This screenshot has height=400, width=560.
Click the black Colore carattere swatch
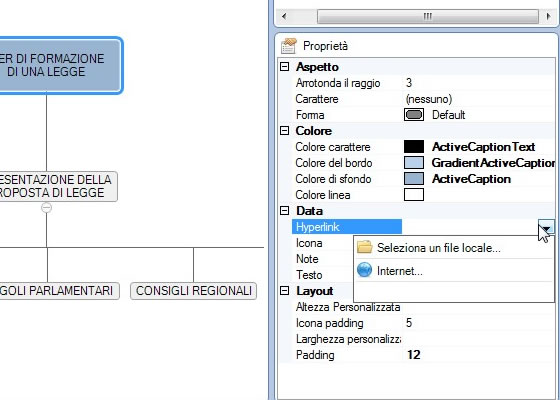414,147
